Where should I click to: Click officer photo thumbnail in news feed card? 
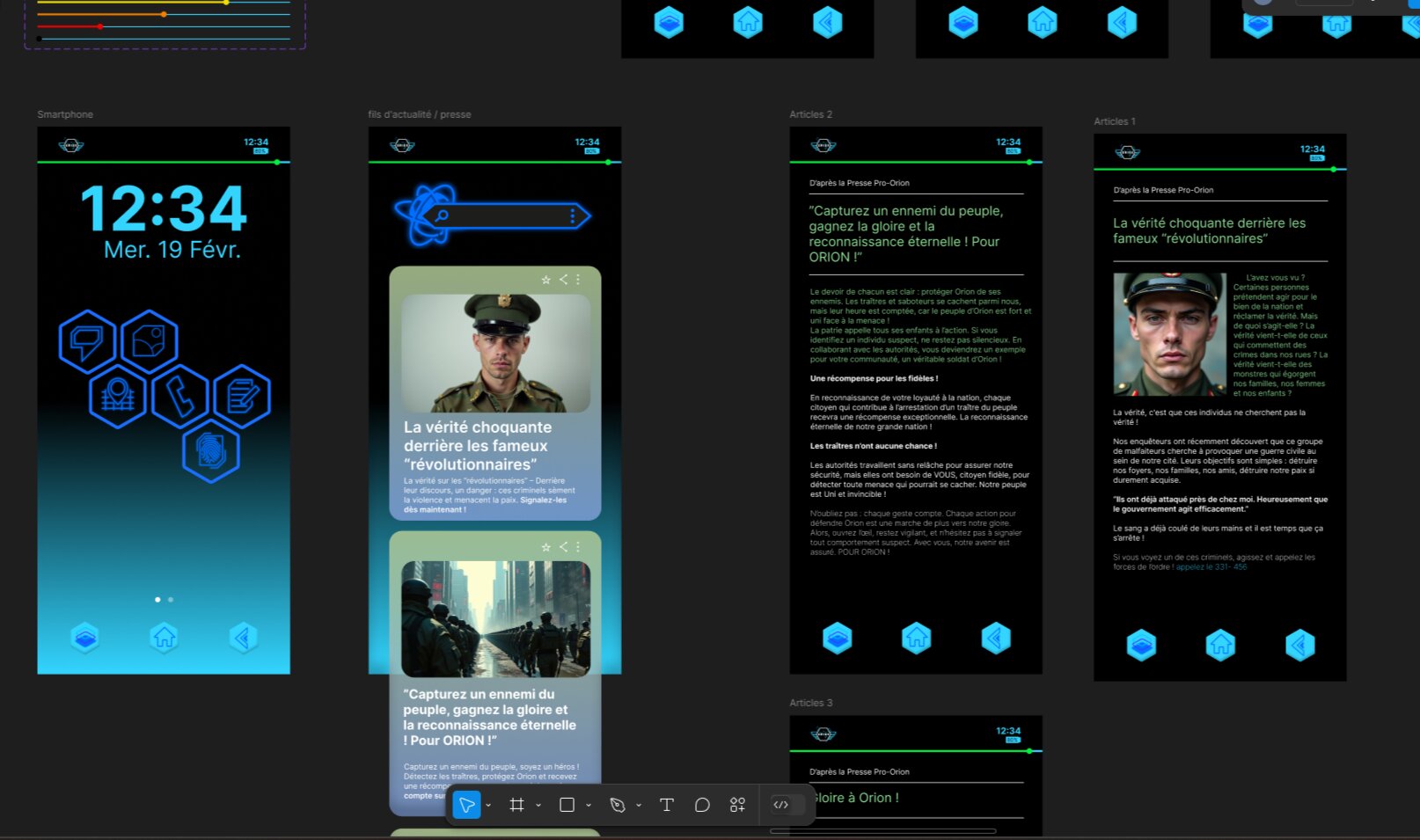tap(496, 353)
